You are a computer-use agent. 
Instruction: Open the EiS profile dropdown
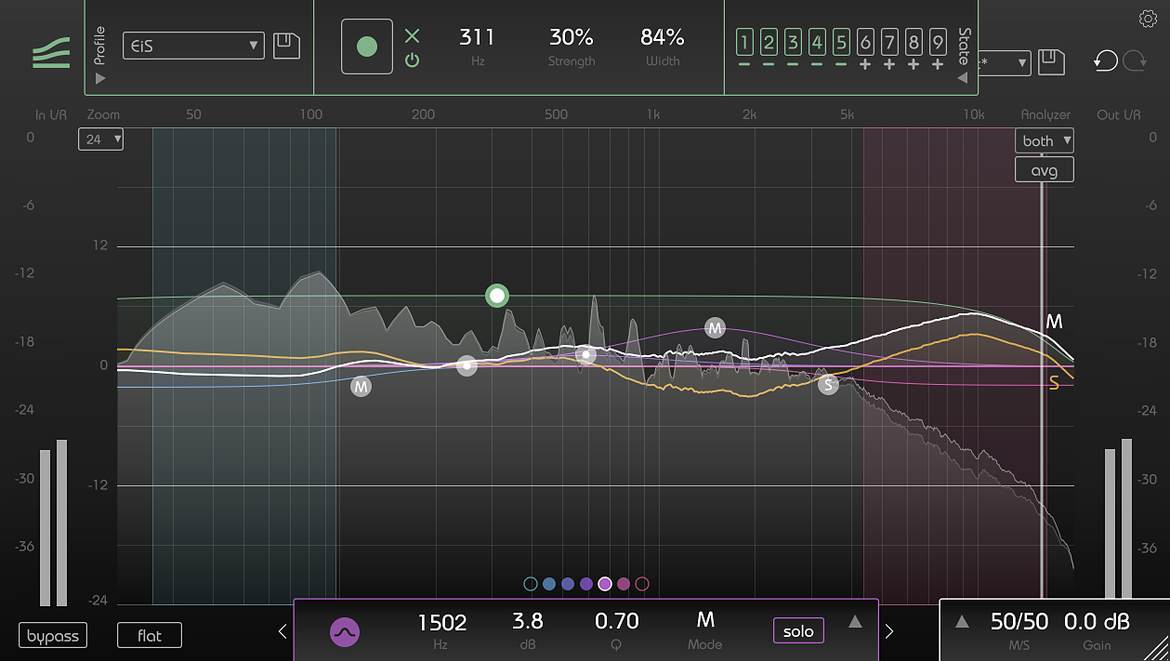click(193, 46)
